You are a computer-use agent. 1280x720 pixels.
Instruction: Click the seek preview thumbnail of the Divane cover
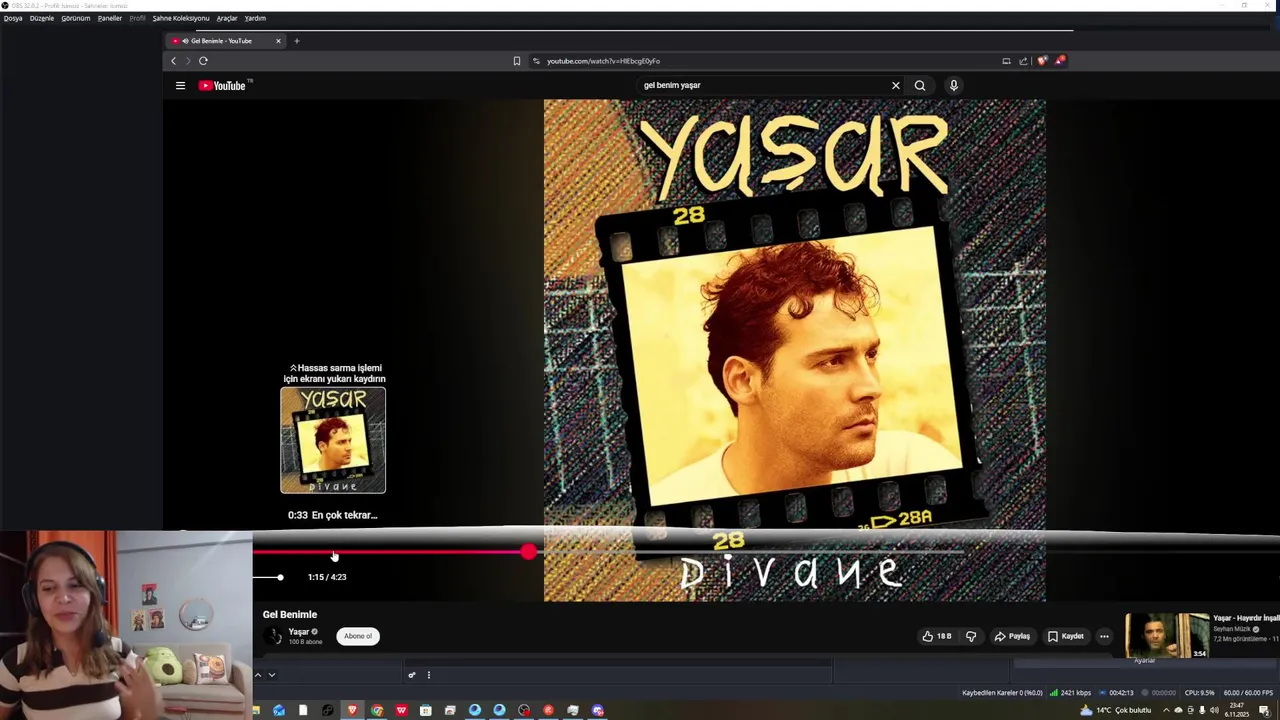click(x=333, y=440)
